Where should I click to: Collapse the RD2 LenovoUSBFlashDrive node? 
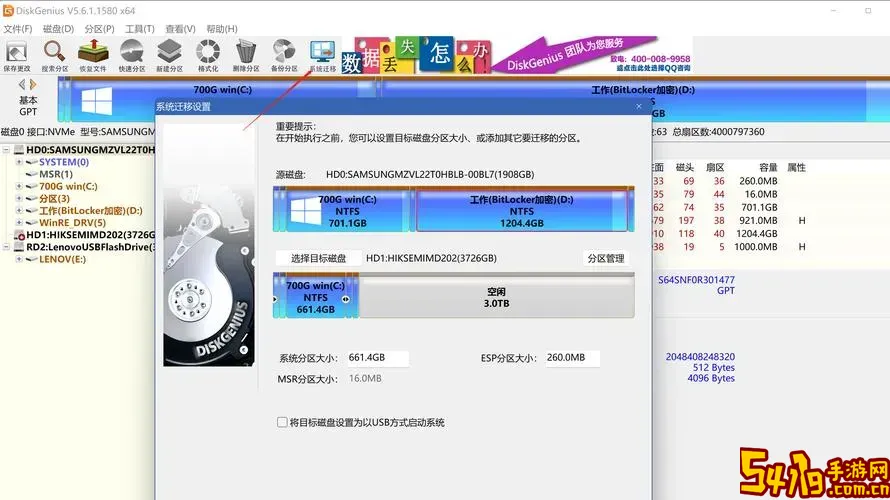click(6, 247)
